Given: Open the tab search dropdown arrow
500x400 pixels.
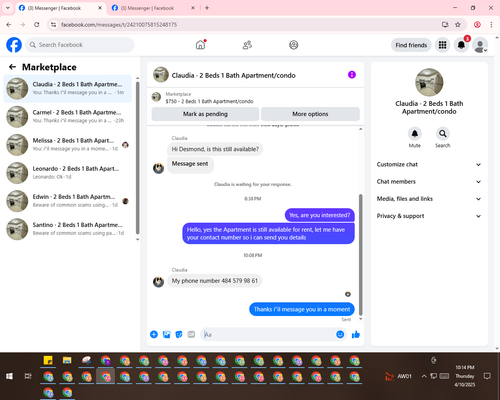Looking at the screenshot, I should (x=8, y=8).
